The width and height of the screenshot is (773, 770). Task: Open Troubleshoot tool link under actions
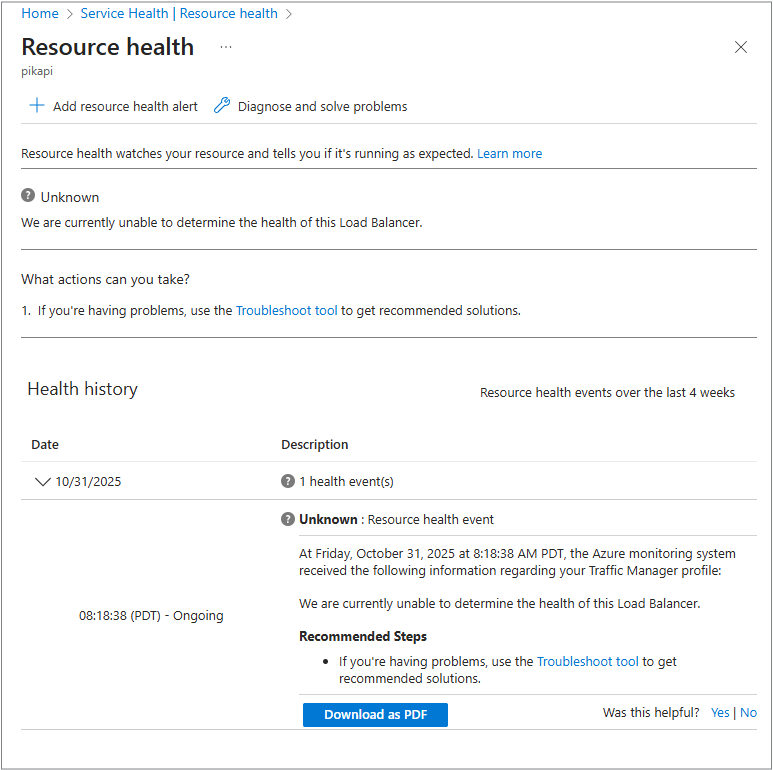pos(287,311)
